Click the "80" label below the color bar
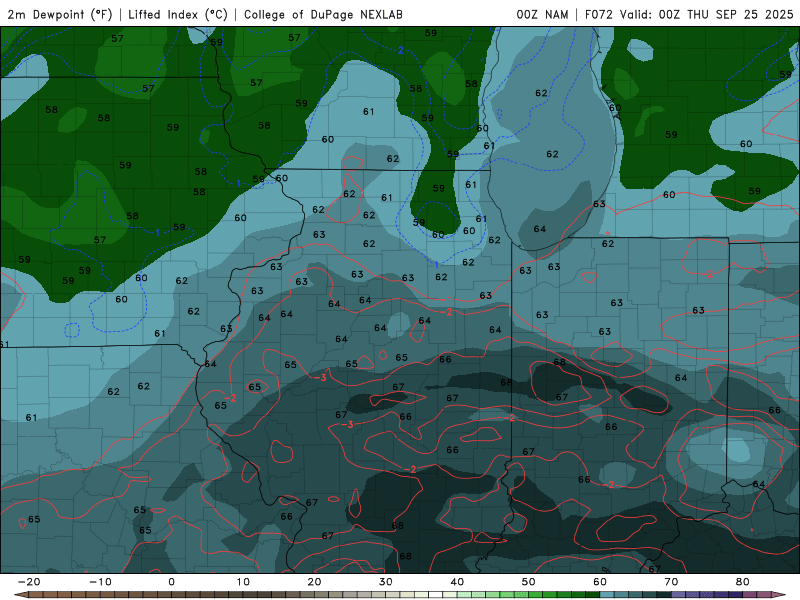Viewport: 800px width, 600px height. pyautogui.click(x=743, y=582)
